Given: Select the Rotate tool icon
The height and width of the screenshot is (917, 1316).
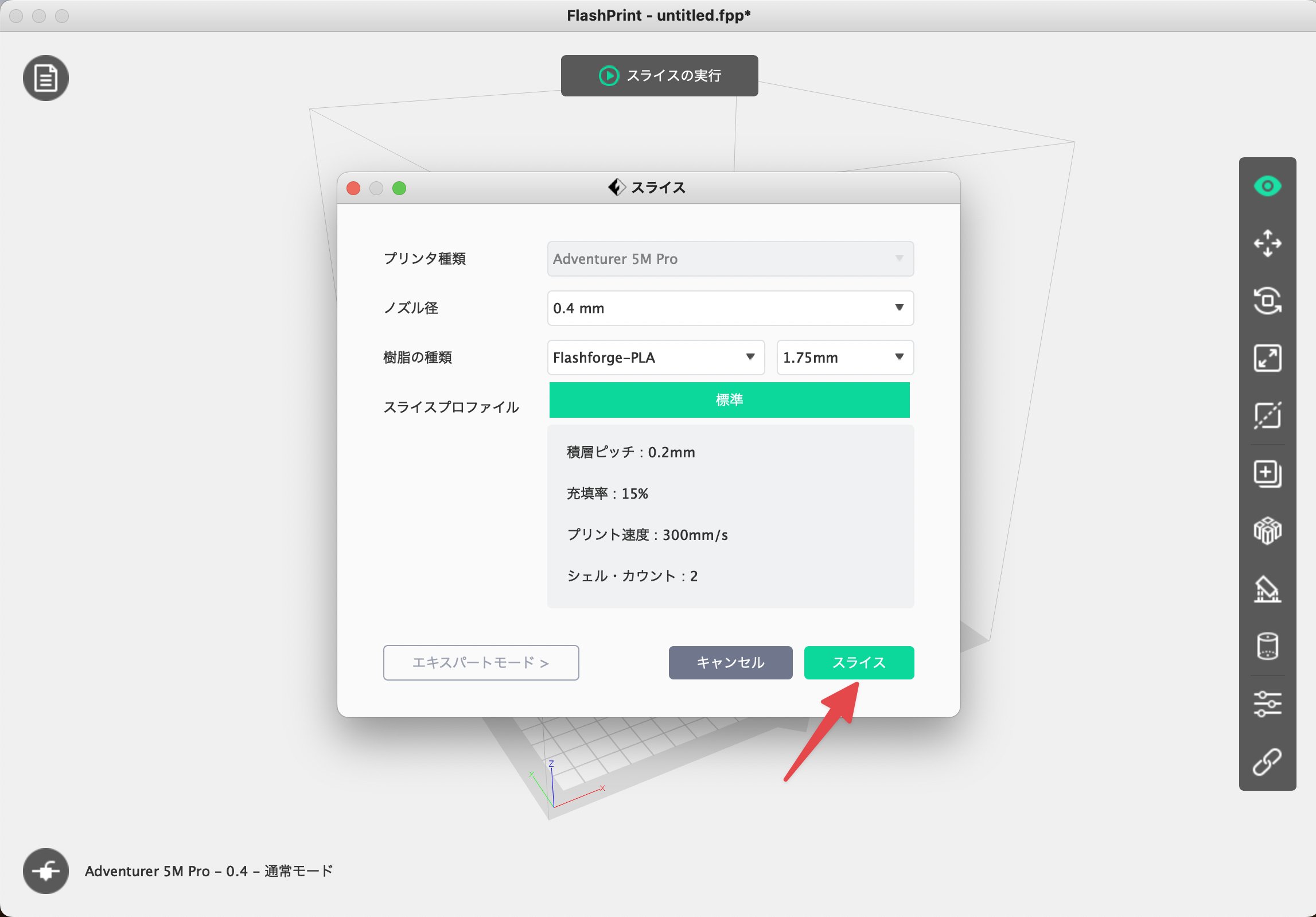Looking at the screenshot, I should click(1267, 301).
